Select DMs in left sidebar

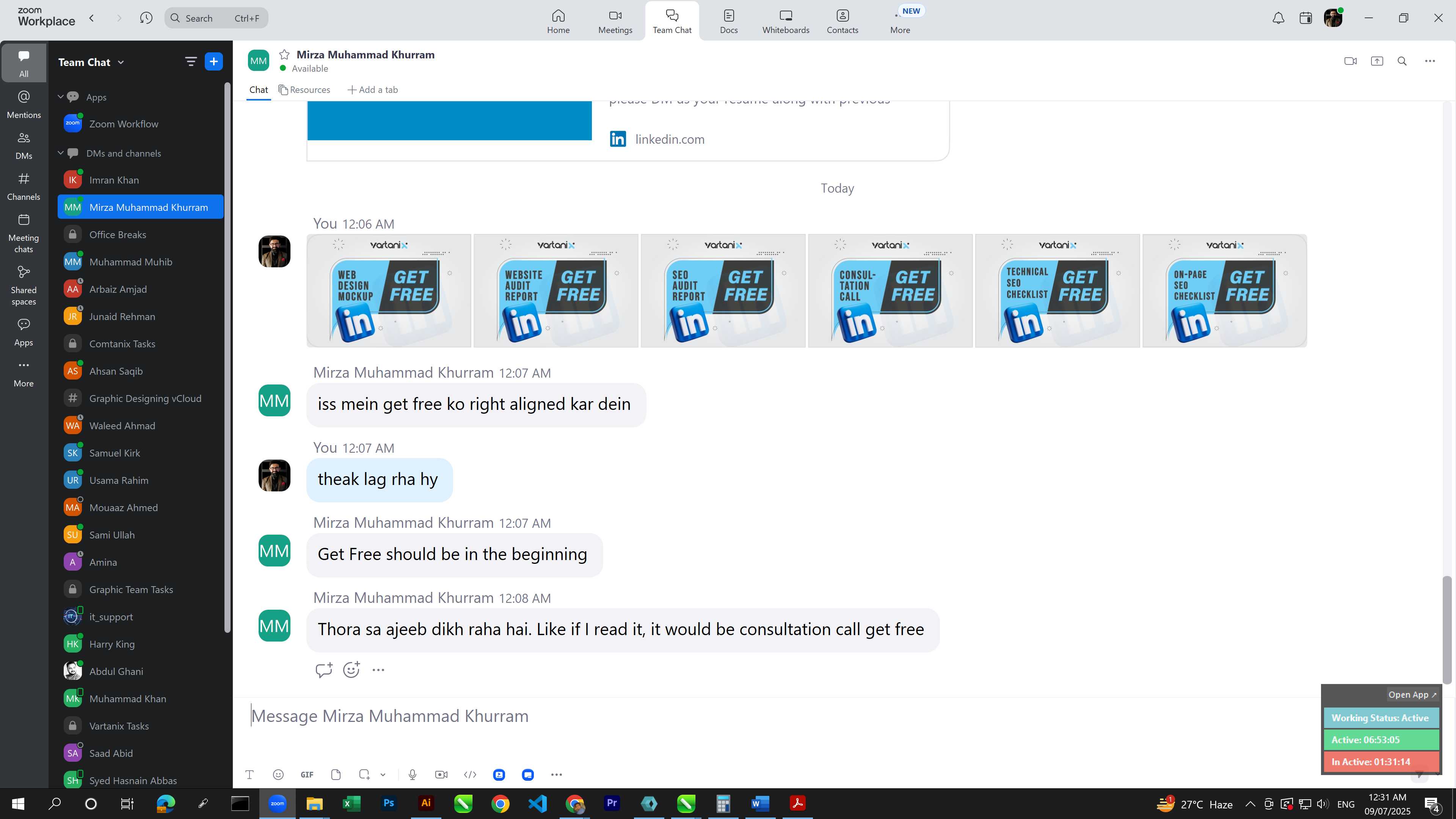point(24,146)
